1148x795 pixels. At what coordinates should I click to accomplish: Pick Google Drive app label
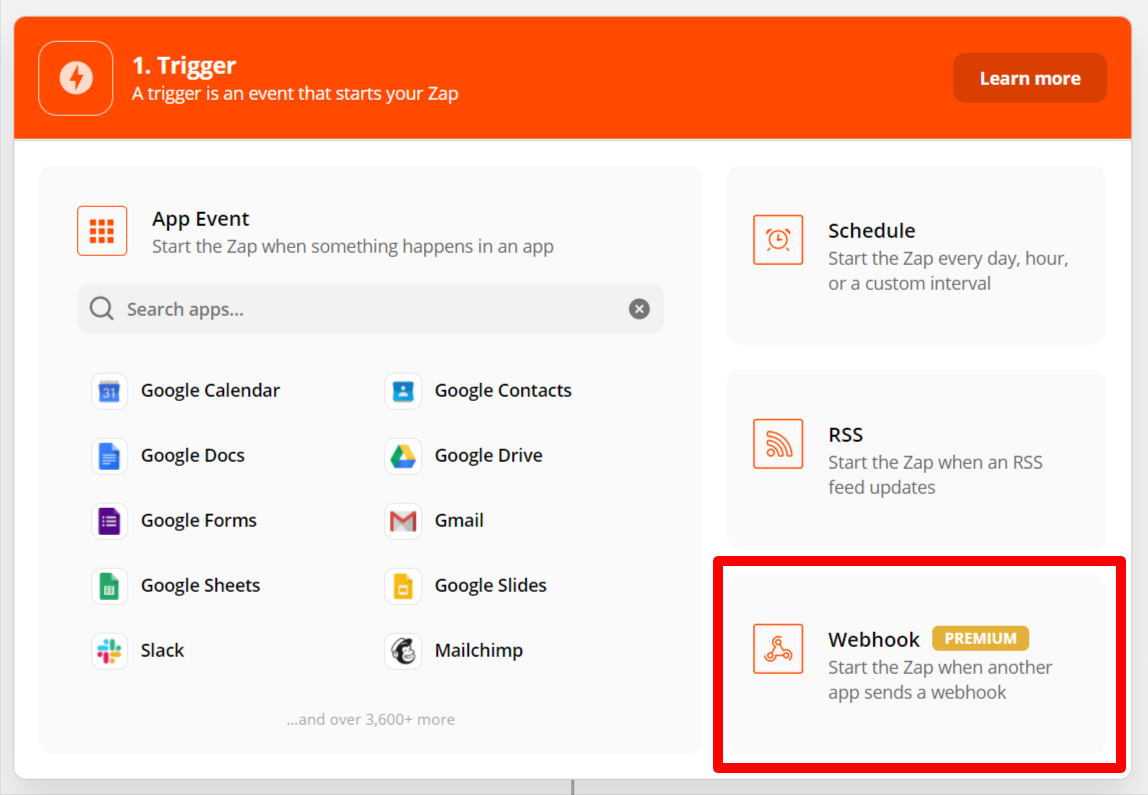[488, 455]
